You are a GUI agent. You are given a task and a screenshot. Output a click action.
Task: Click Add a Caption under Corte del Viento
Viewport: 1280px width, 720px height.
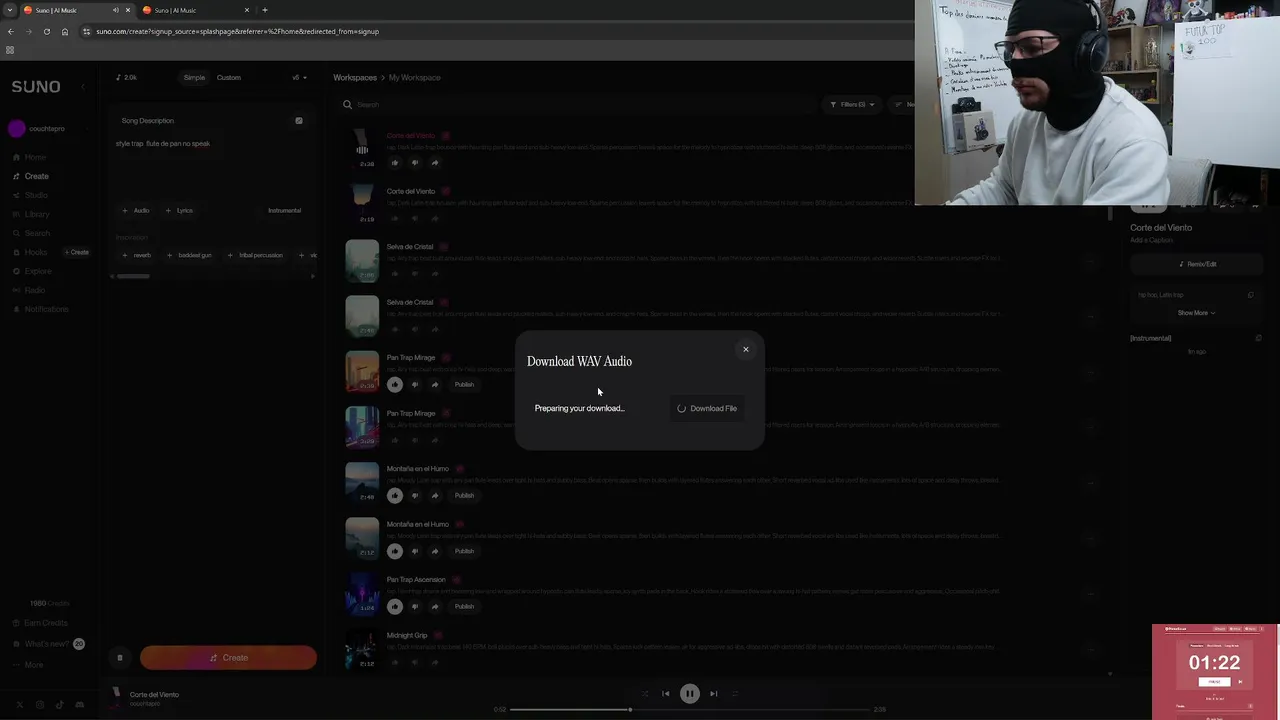pyautogui.click(x=1151, y=240)
